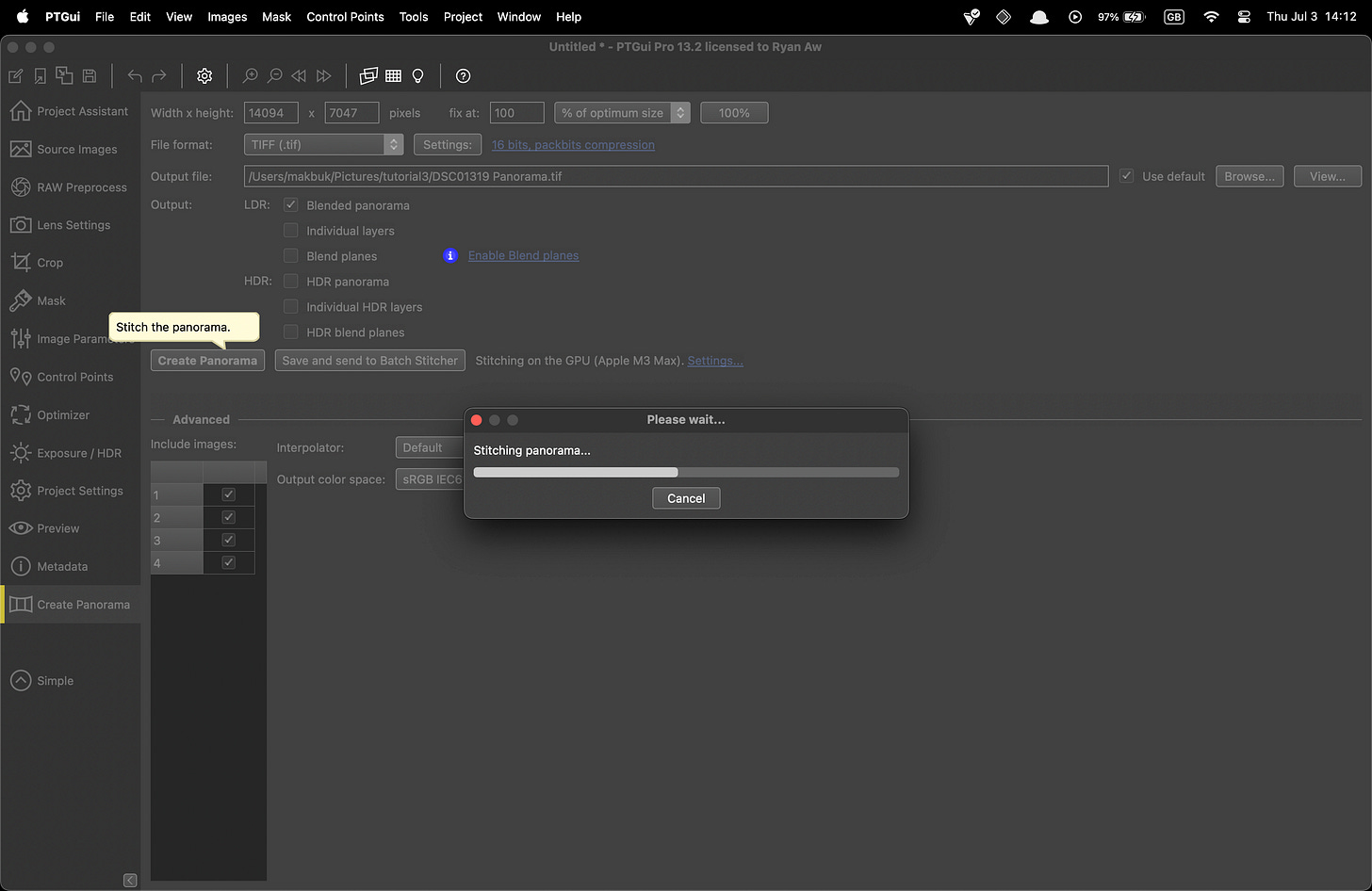This screenshot has width=1372, height=891.
Task: Uncheck include image 2 checkbox
Action: 228,517
